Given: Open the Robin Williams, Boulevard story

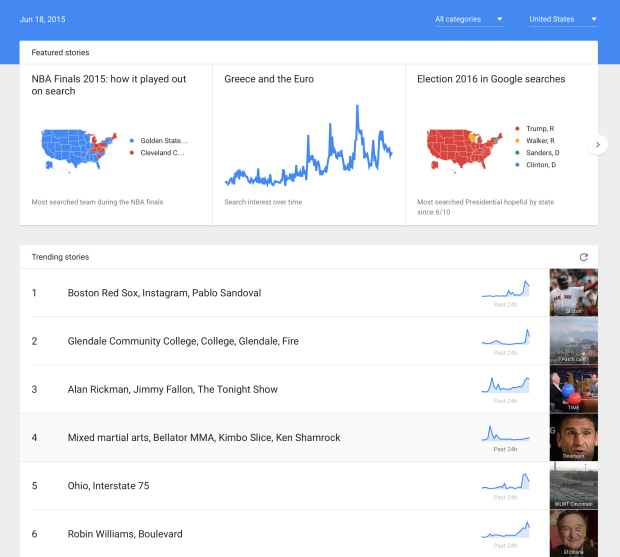Looking at the screenshot, I should [x=125, y=534].
